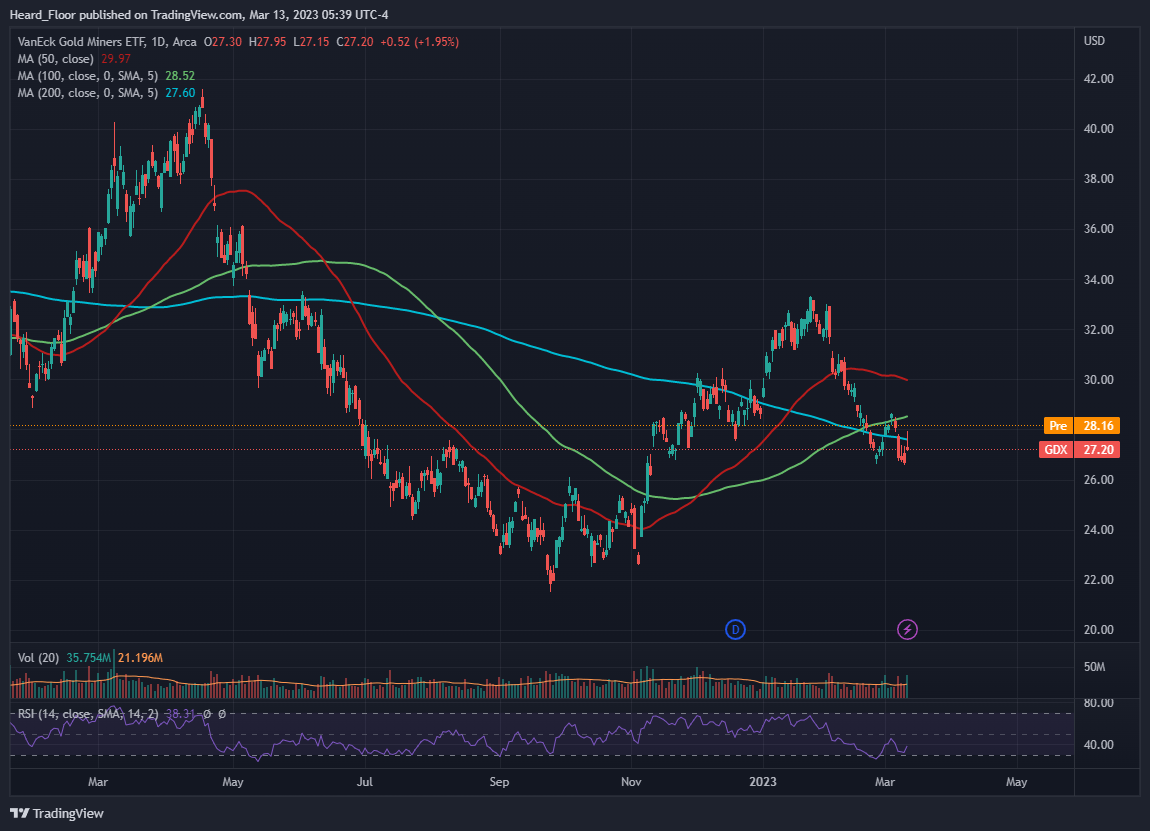Click the RSI axis 40.00 label
The width and height of the screenshot is (1150, 831).
tap(1099, 744)
